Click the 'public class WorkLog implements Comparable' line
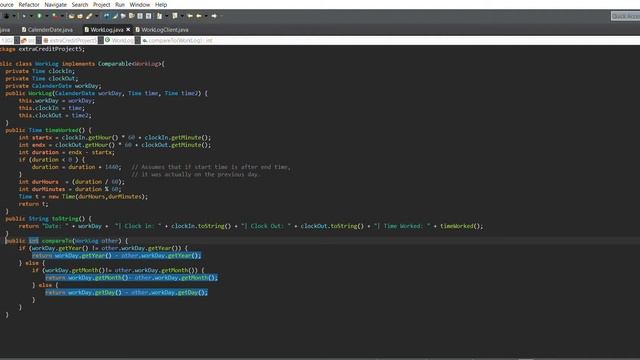This screenshot has height=360, width=640. pos(82,64)
